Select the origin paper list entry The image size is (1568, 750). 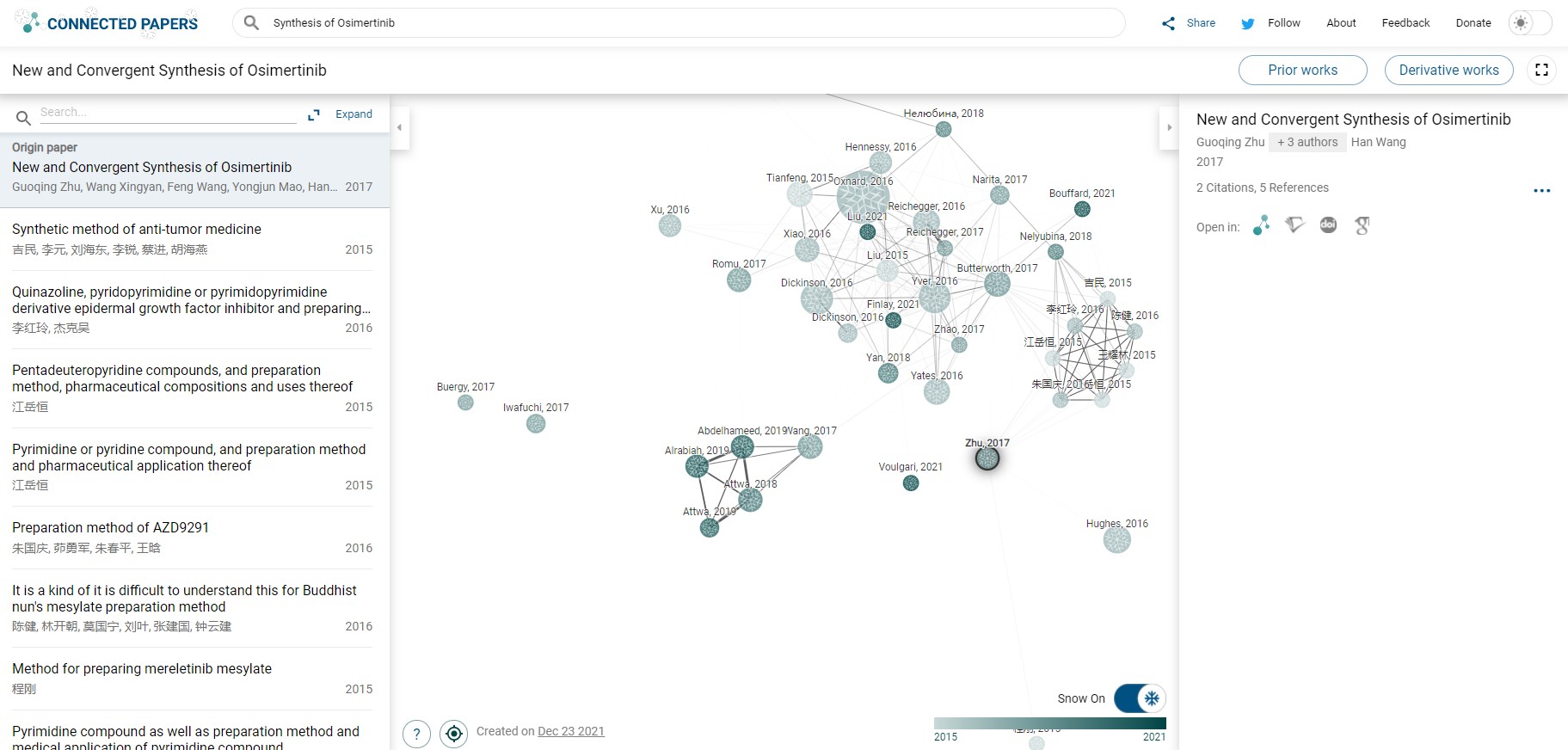(x=194, y=170)
